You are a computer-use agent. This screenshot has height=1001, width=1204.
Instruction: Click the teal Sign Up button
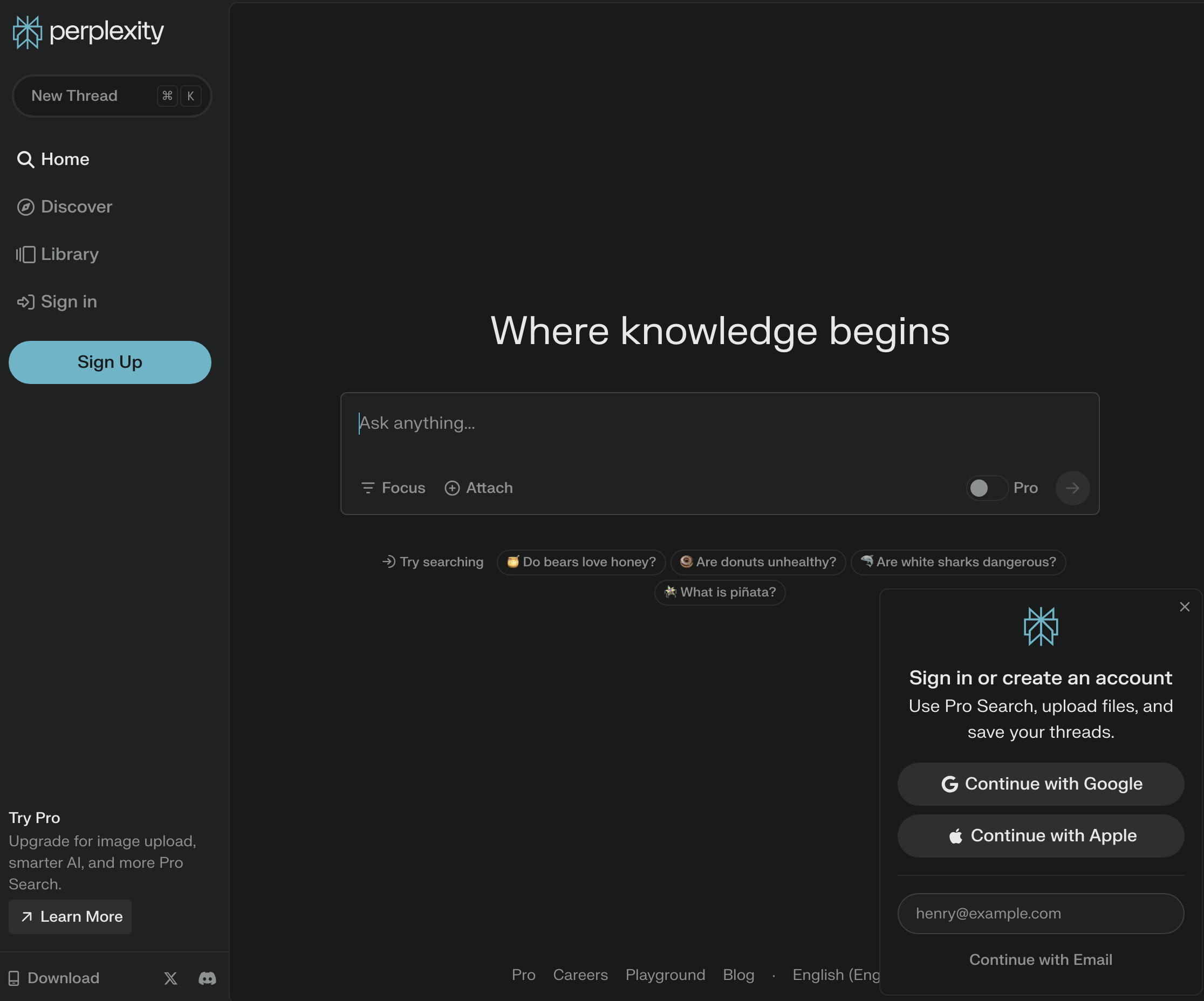[110, 362]
